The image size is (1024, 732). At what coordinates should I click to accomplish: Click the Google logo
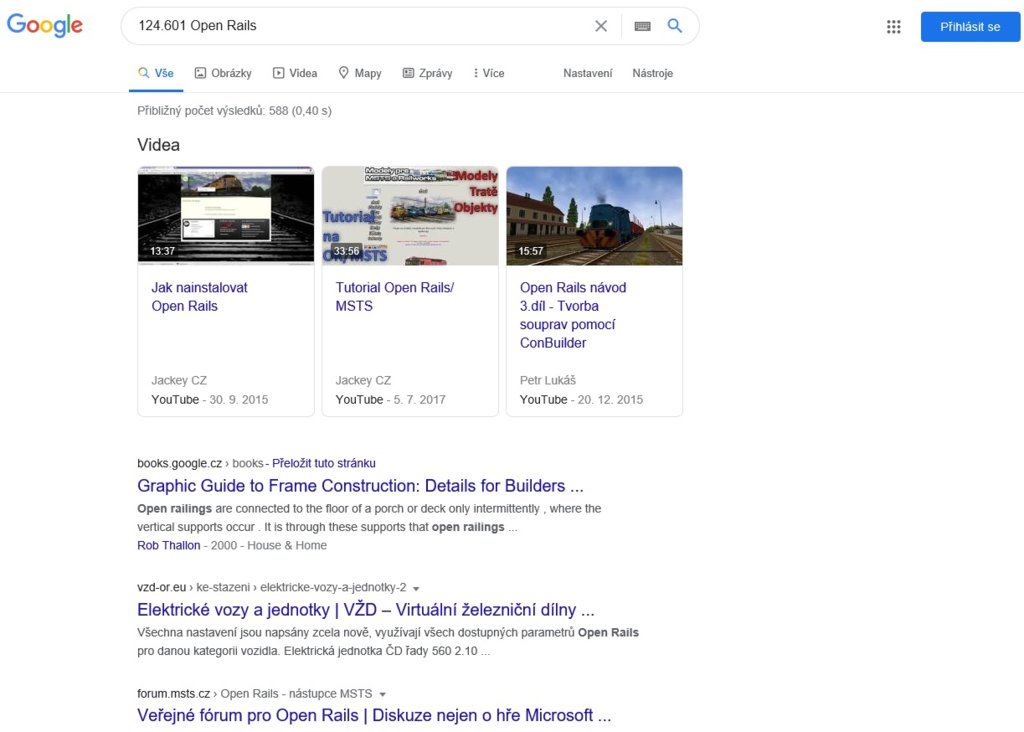44,25
